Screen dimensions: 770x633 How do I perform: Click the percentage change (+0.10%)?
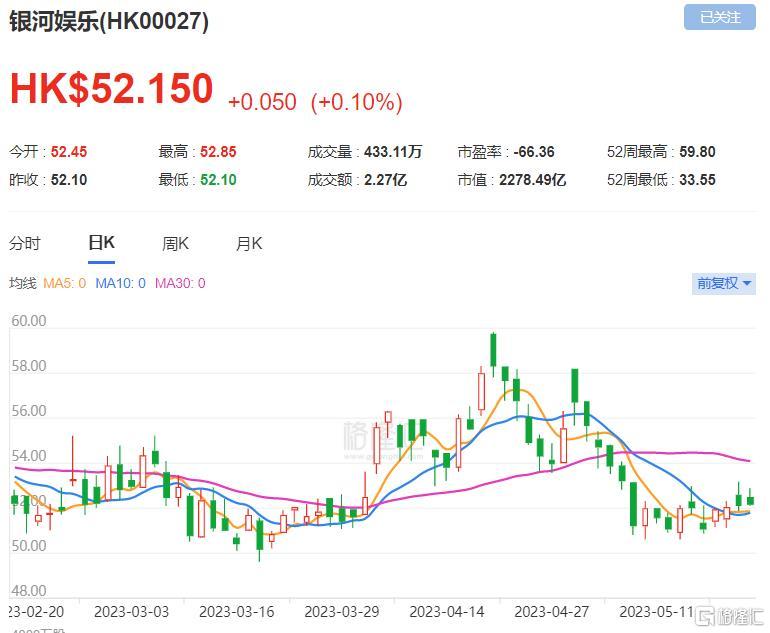[357, 102]
